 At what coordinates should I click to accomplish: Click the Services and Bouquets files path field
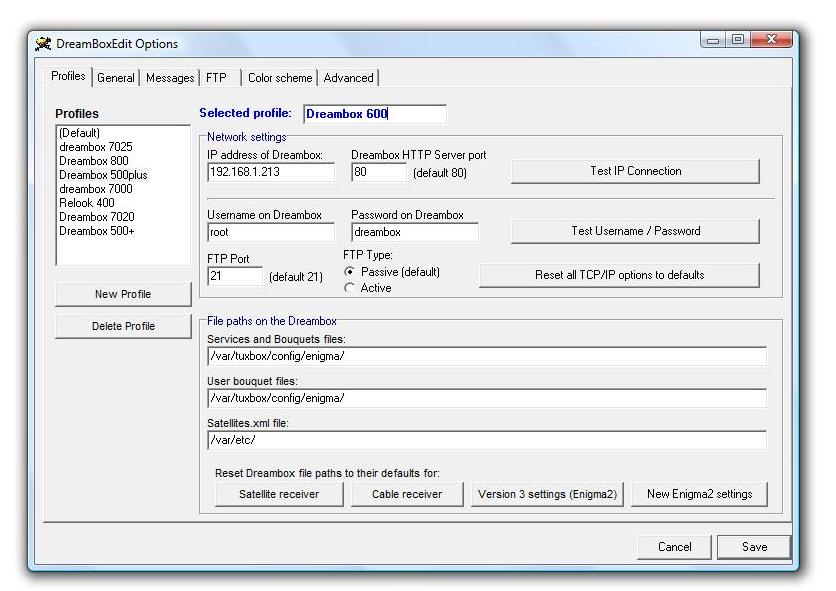(x=487, y=356)
